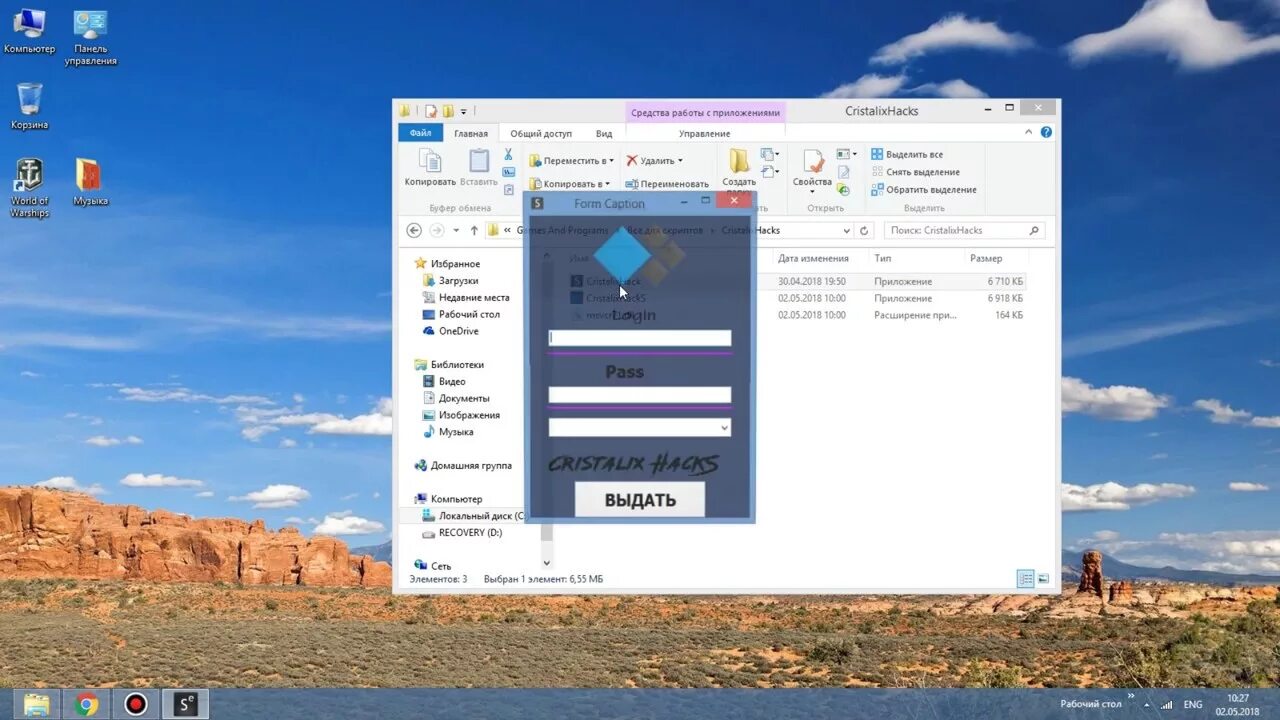Image resolution: width=1280 pixels, height=720 pixels.
Task: Open the Управление ribbon tab
Action: (x=704, y=133)
